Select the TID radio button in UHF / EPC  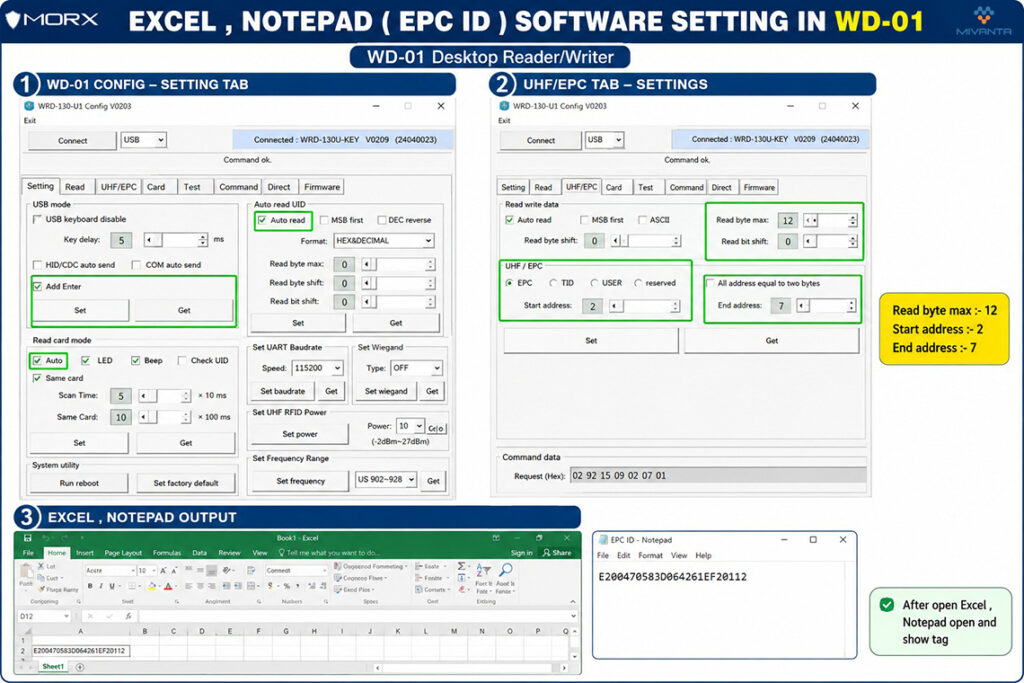(553, 283)
